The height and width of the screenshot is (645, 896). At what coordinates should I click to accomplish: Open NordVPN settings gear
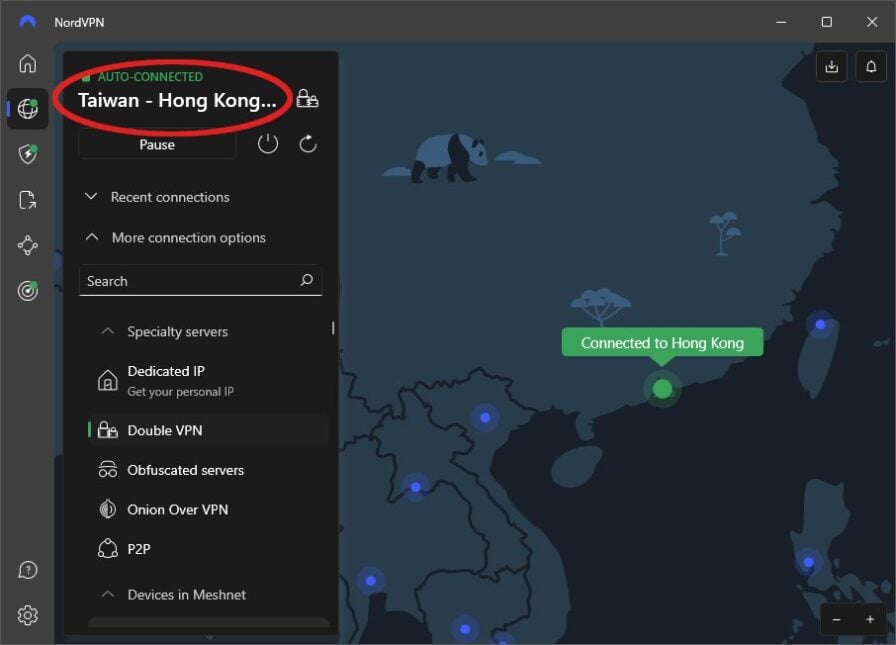click(27, 615)
